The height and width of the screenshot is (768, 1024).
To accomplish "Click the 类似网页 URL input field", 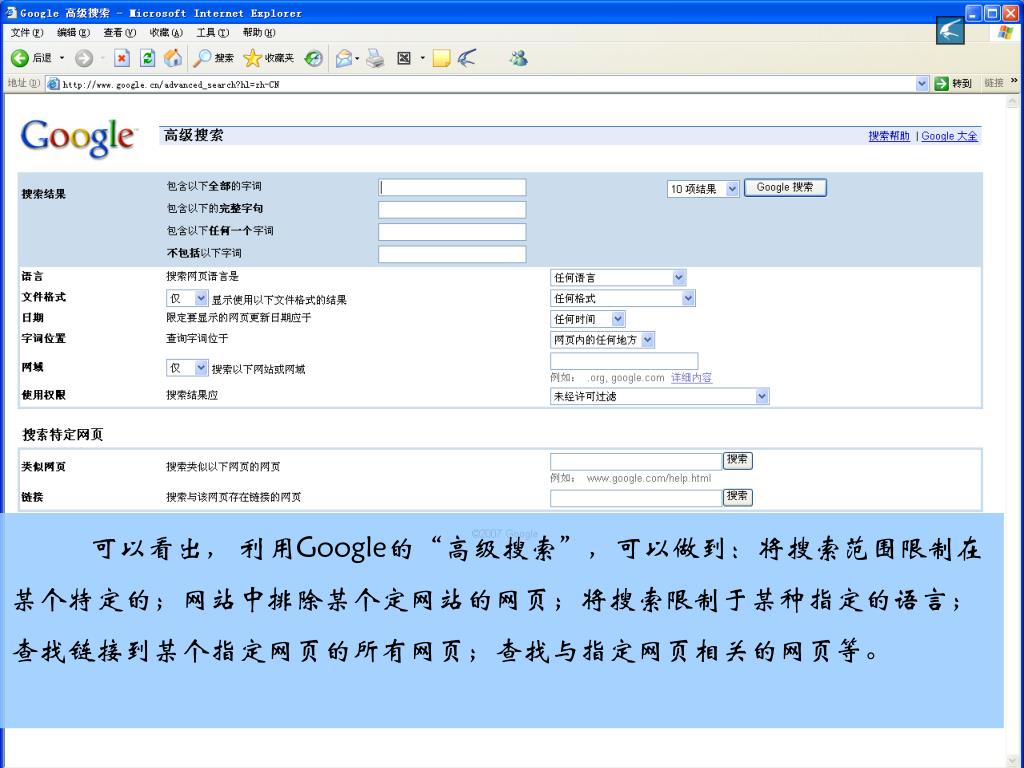I will coord(636,461).
